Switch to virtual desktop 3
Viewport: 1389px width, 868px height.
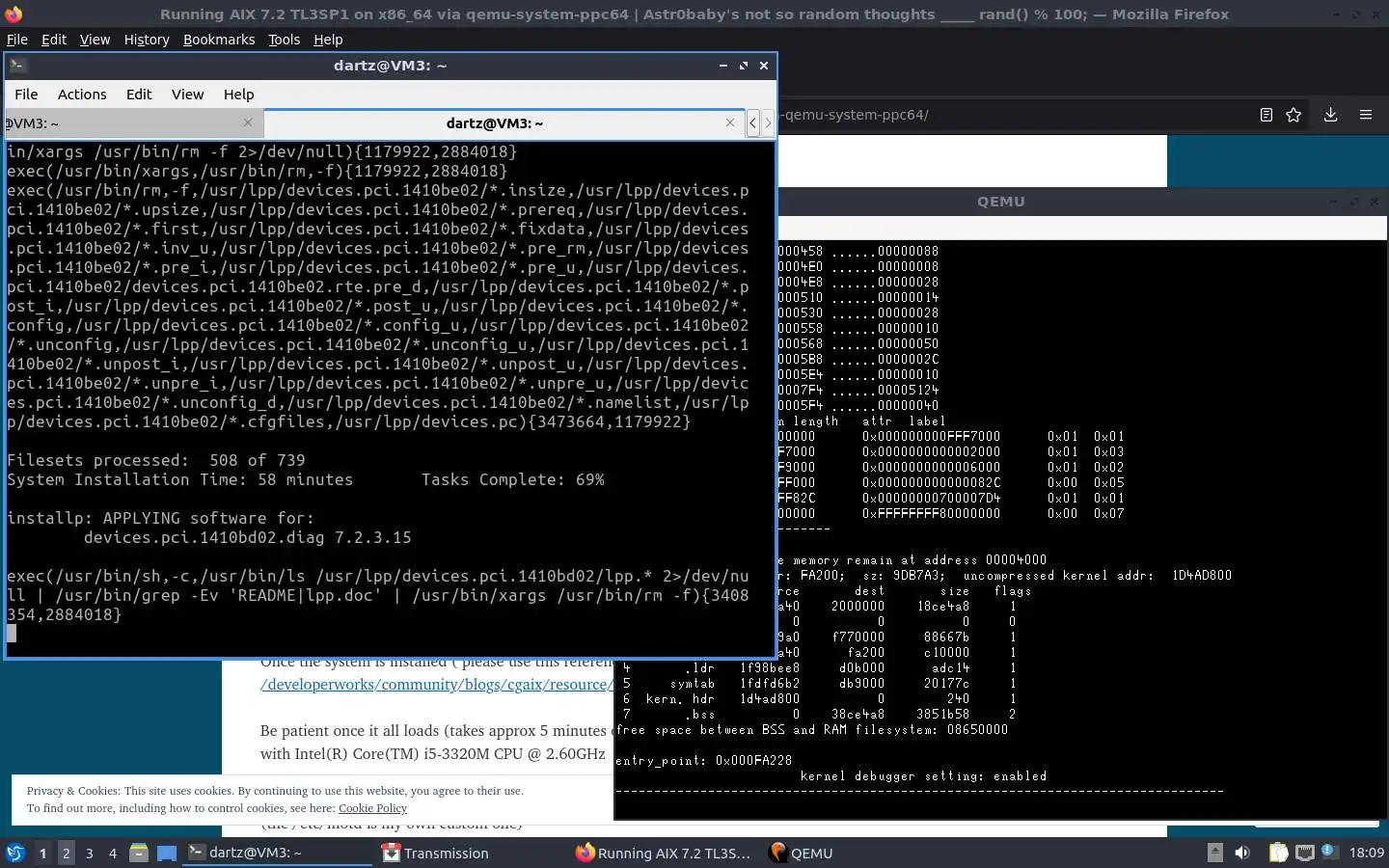(x=89, y=853)
